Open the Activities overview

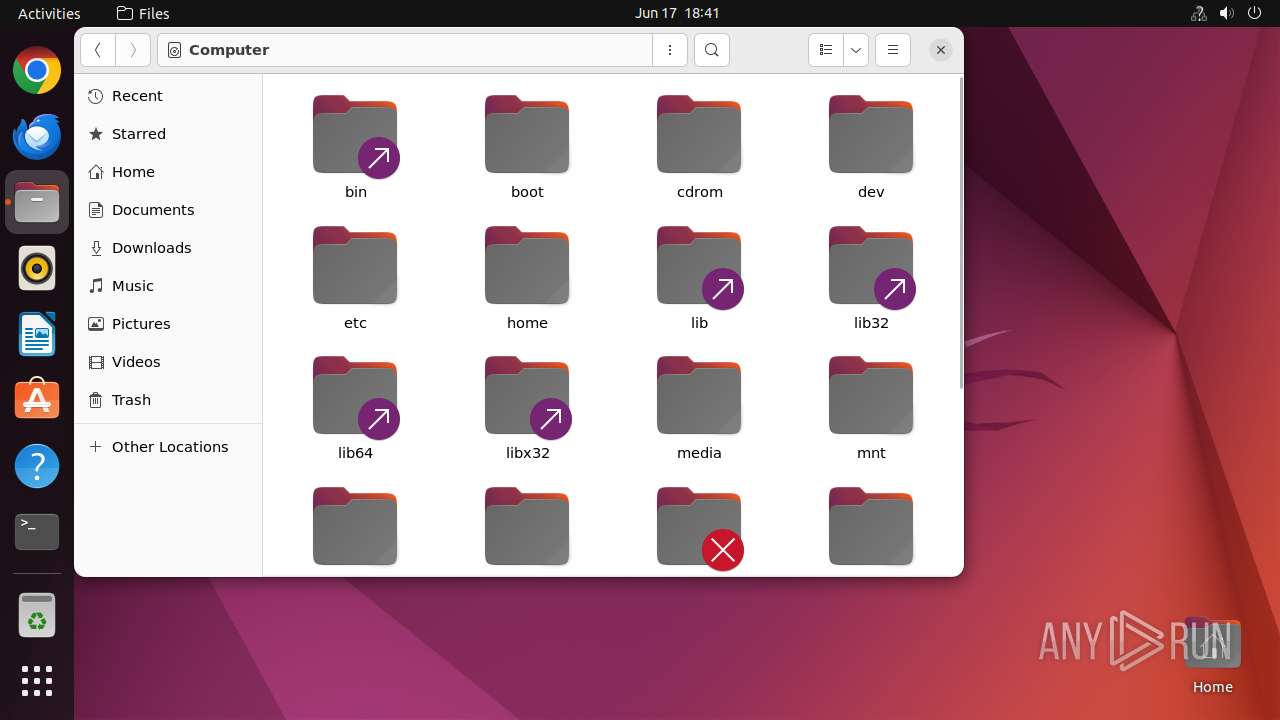(x=49, y=13)
